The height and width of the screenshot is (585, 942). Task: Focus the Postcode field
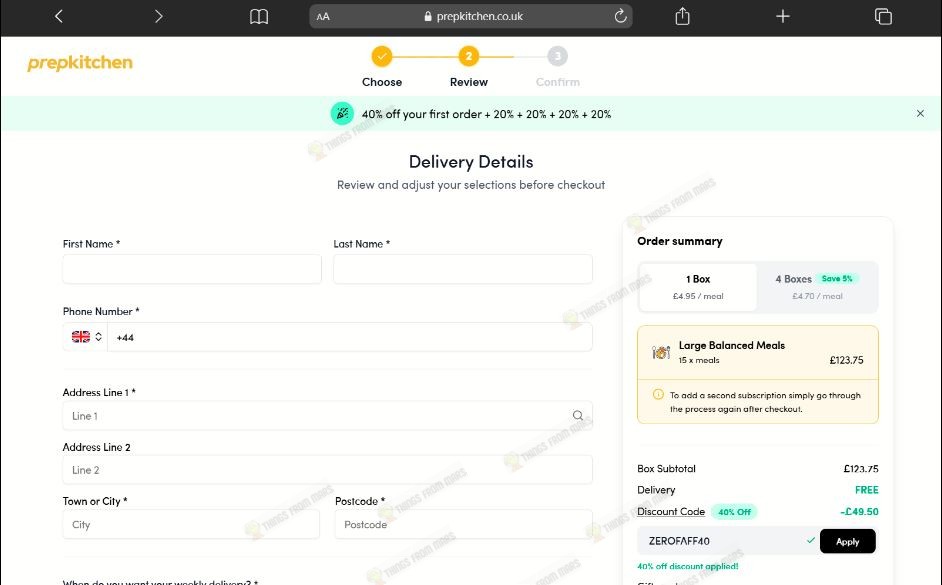[x=463, y=524]
